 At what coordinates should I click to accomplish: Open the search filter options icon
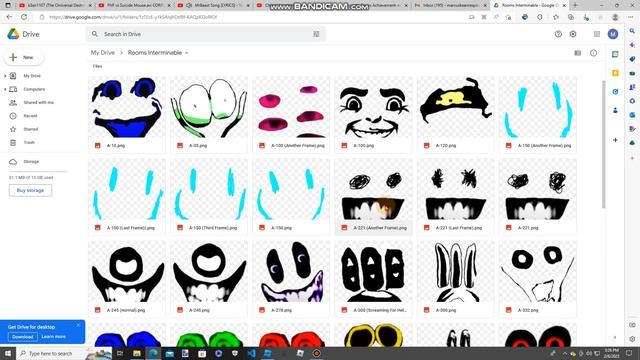click(316, 34)
